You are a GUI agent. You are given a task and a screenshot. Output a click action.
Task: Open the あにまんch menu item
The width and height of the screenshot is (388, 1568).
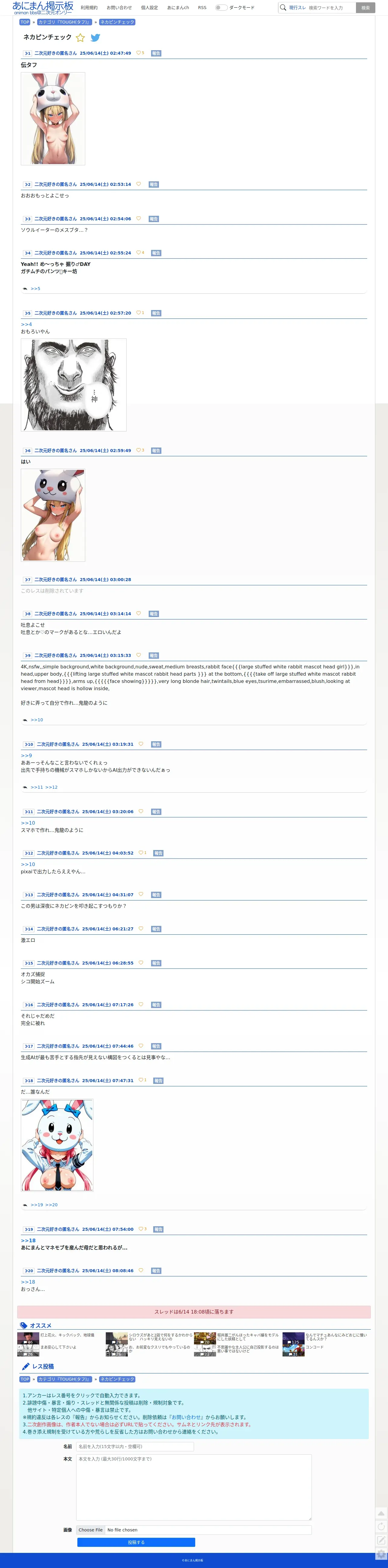[178, 8]
